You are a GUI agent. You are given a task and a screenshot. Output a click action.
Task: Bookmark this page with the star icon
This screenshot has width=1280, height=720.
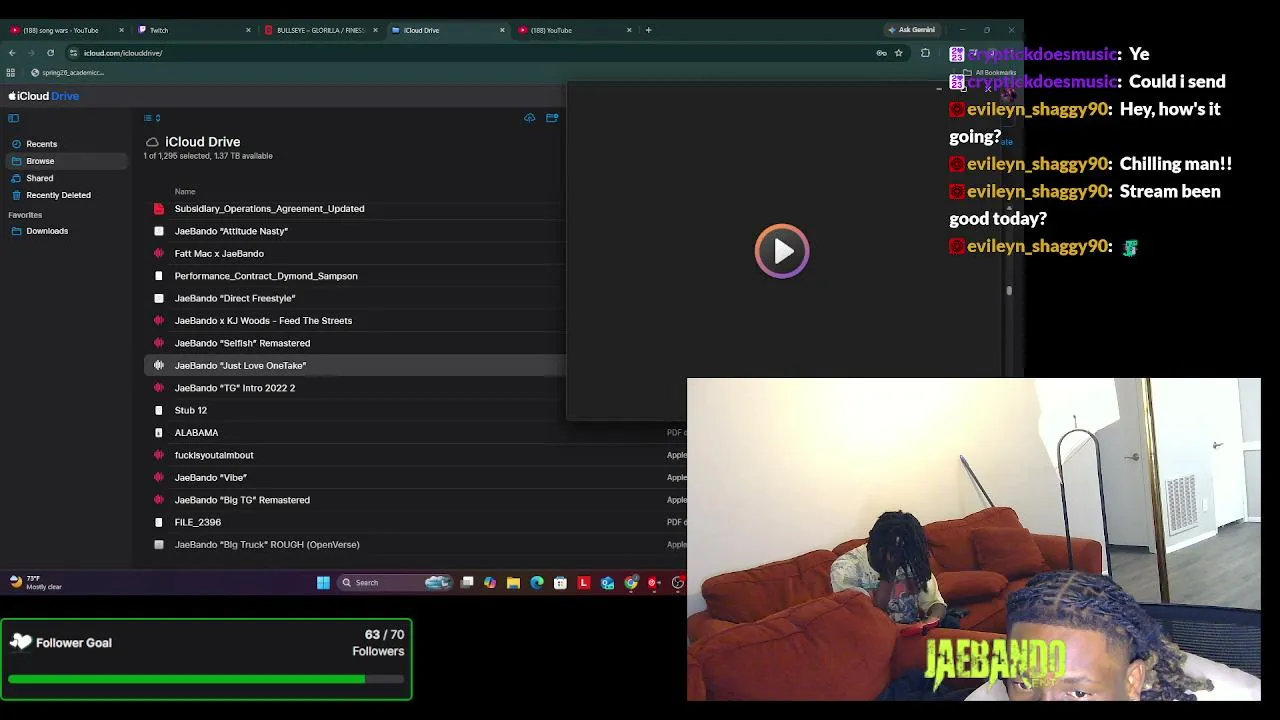899,53
